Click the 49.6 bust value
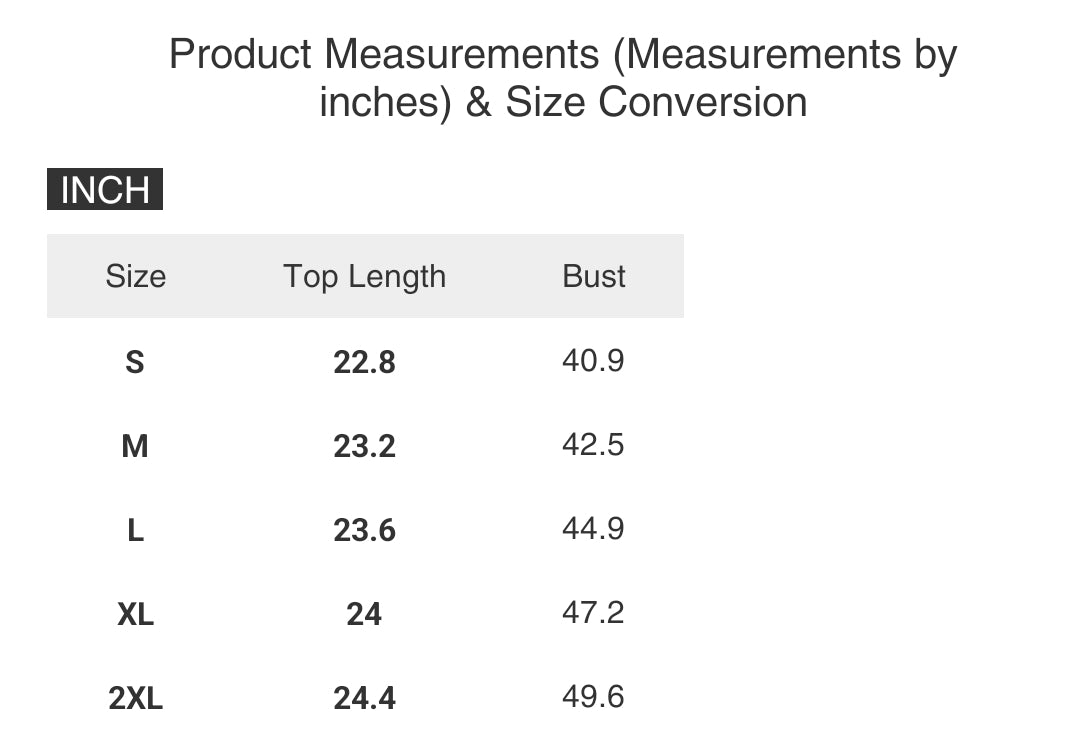The width and height of the screenshot is (1080, 729). tap(593, 697)
